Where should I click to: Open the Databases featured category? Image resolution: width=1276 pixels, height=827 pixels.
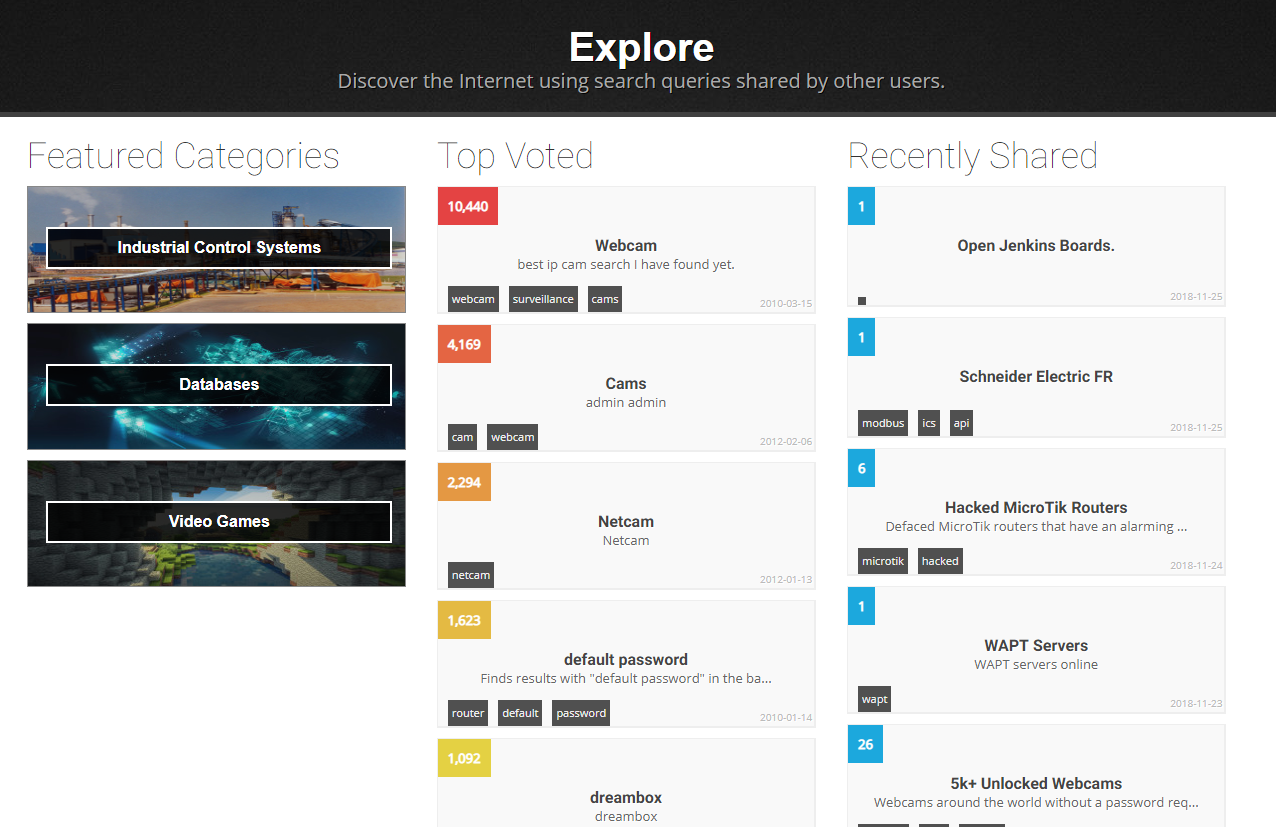click(218, 385)
